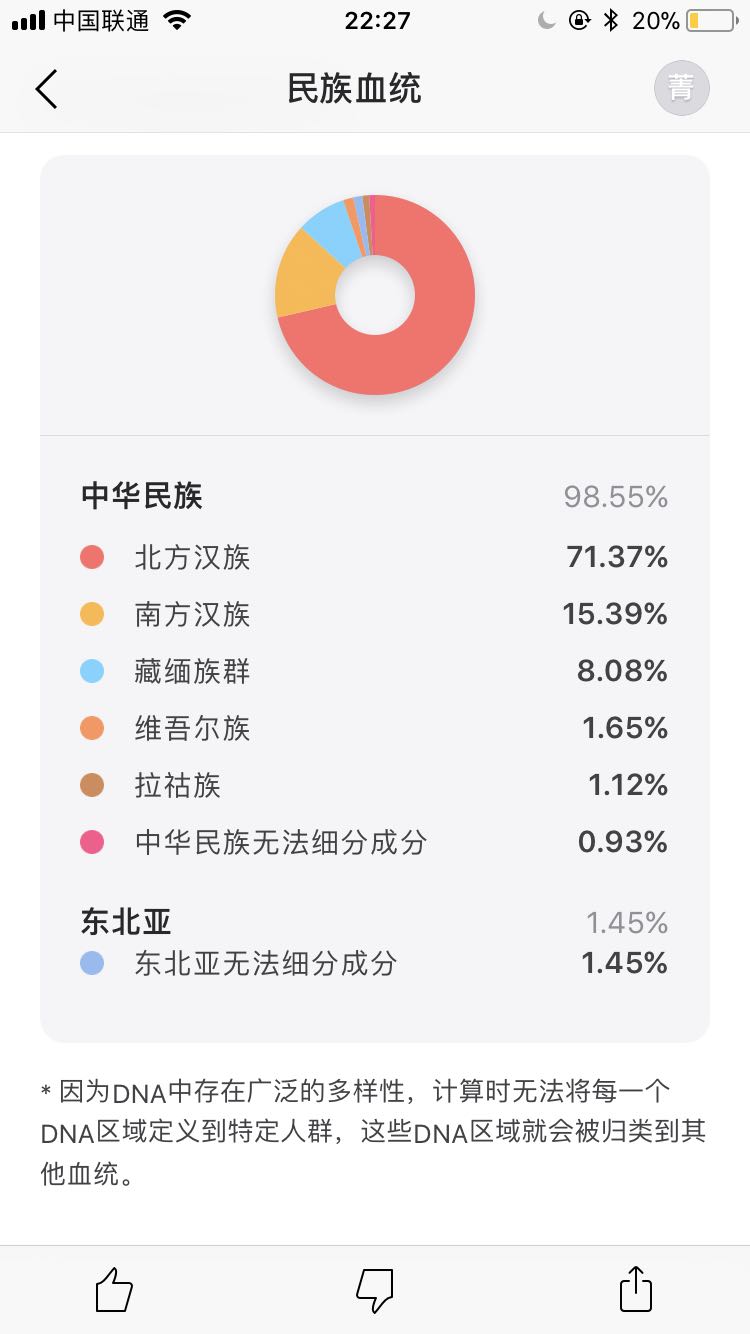The width and height of the screenshot is (750, 1334).
Task: Tap the 东北亚 group heading
Action: coord(126,922)
